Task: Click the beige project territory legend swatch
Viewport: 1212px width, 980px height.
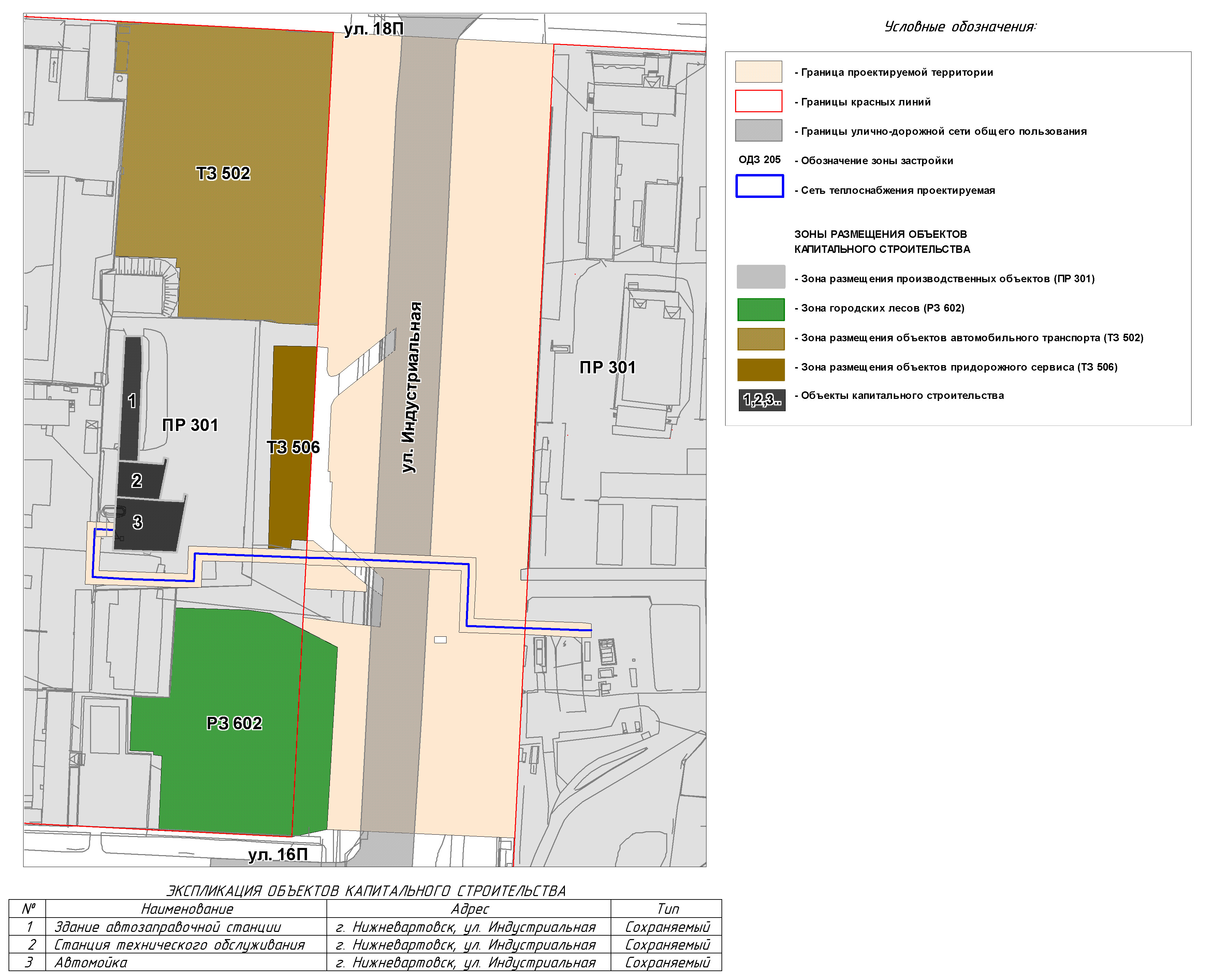Action: 758,72
